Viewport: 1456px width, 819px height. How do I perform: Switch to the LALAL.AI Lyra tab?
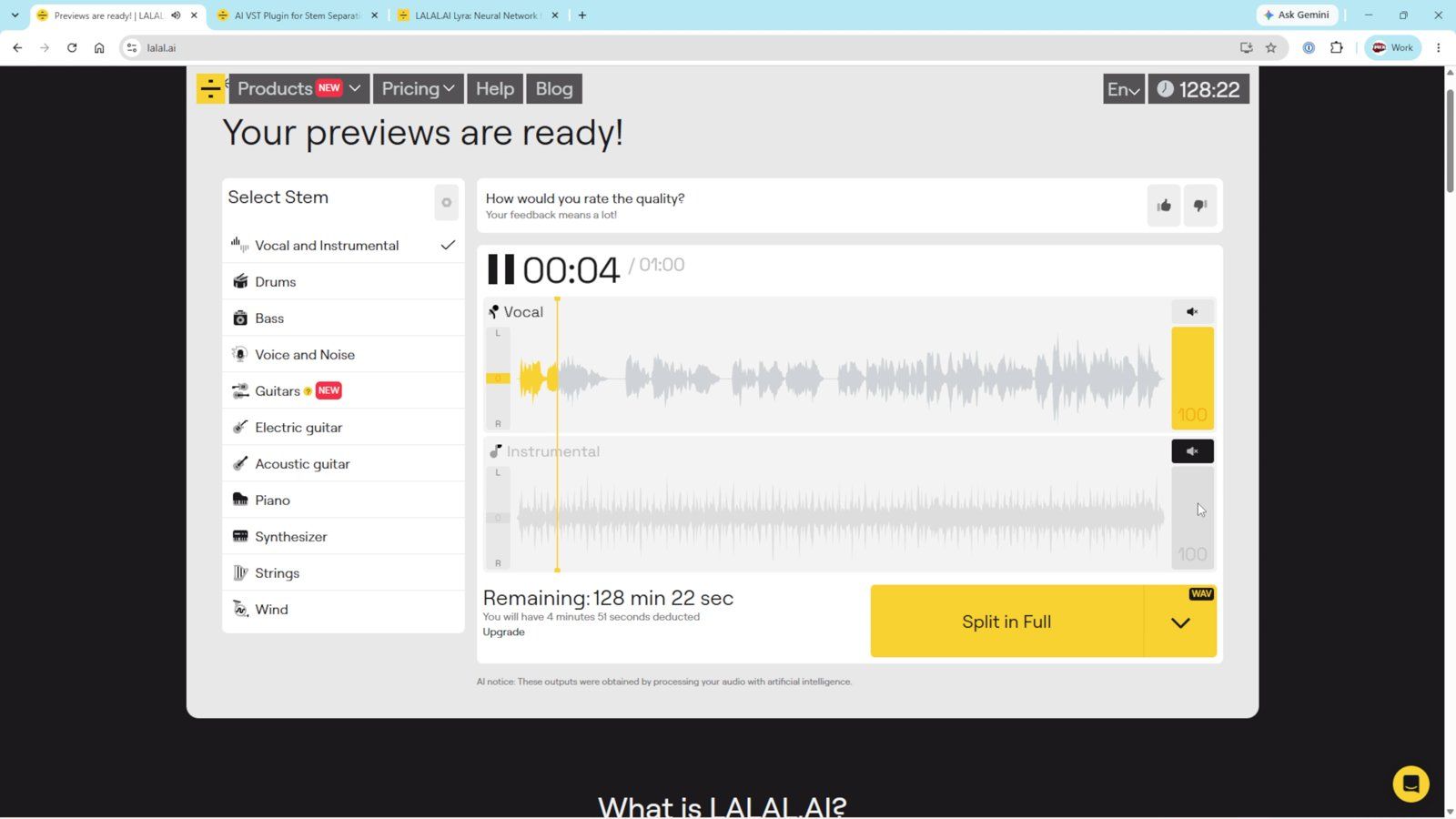click(478, 15)
